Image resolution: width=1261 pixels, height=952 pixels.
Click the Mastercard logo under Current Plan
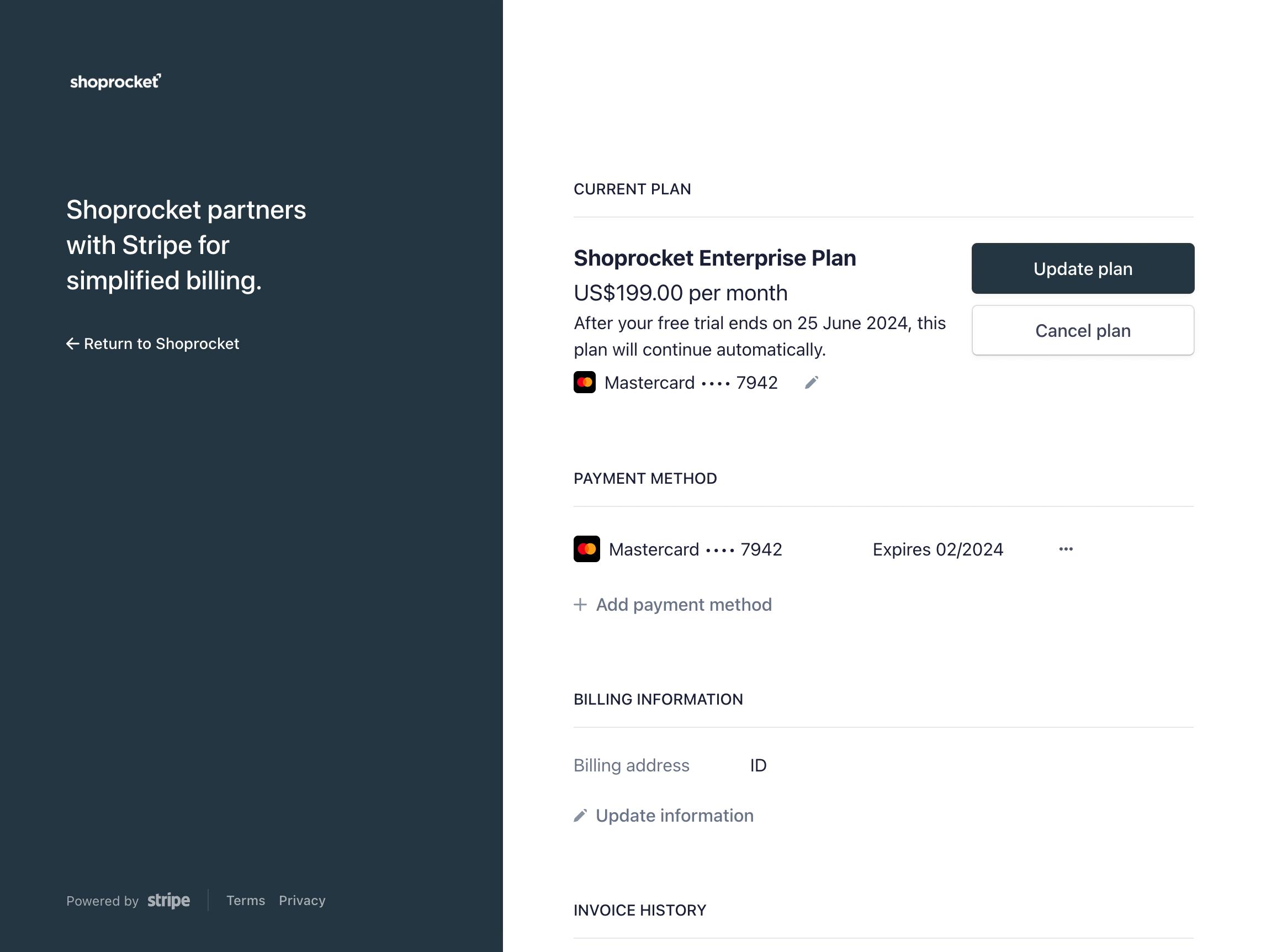click(x=584, y=383)
